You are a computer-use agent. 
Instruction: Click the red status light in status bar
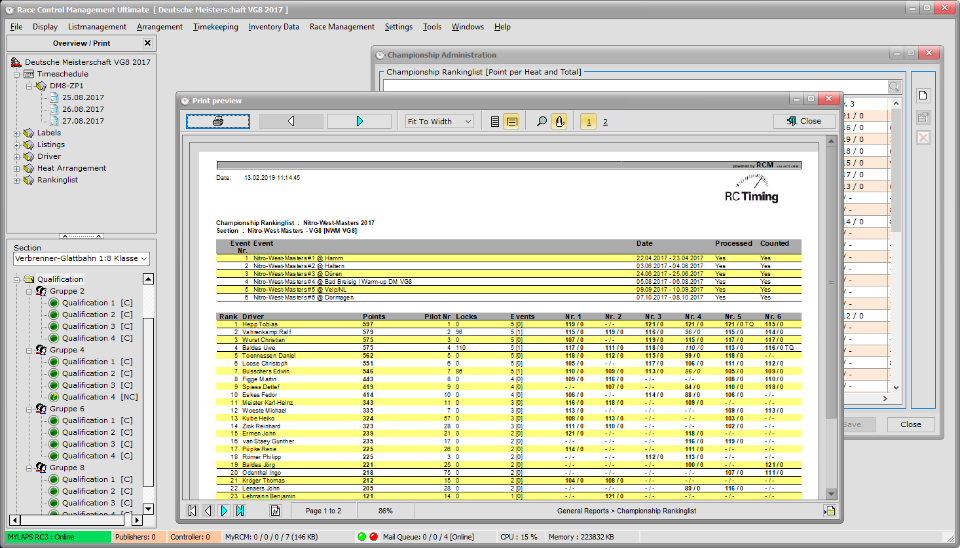coord(373,537)
